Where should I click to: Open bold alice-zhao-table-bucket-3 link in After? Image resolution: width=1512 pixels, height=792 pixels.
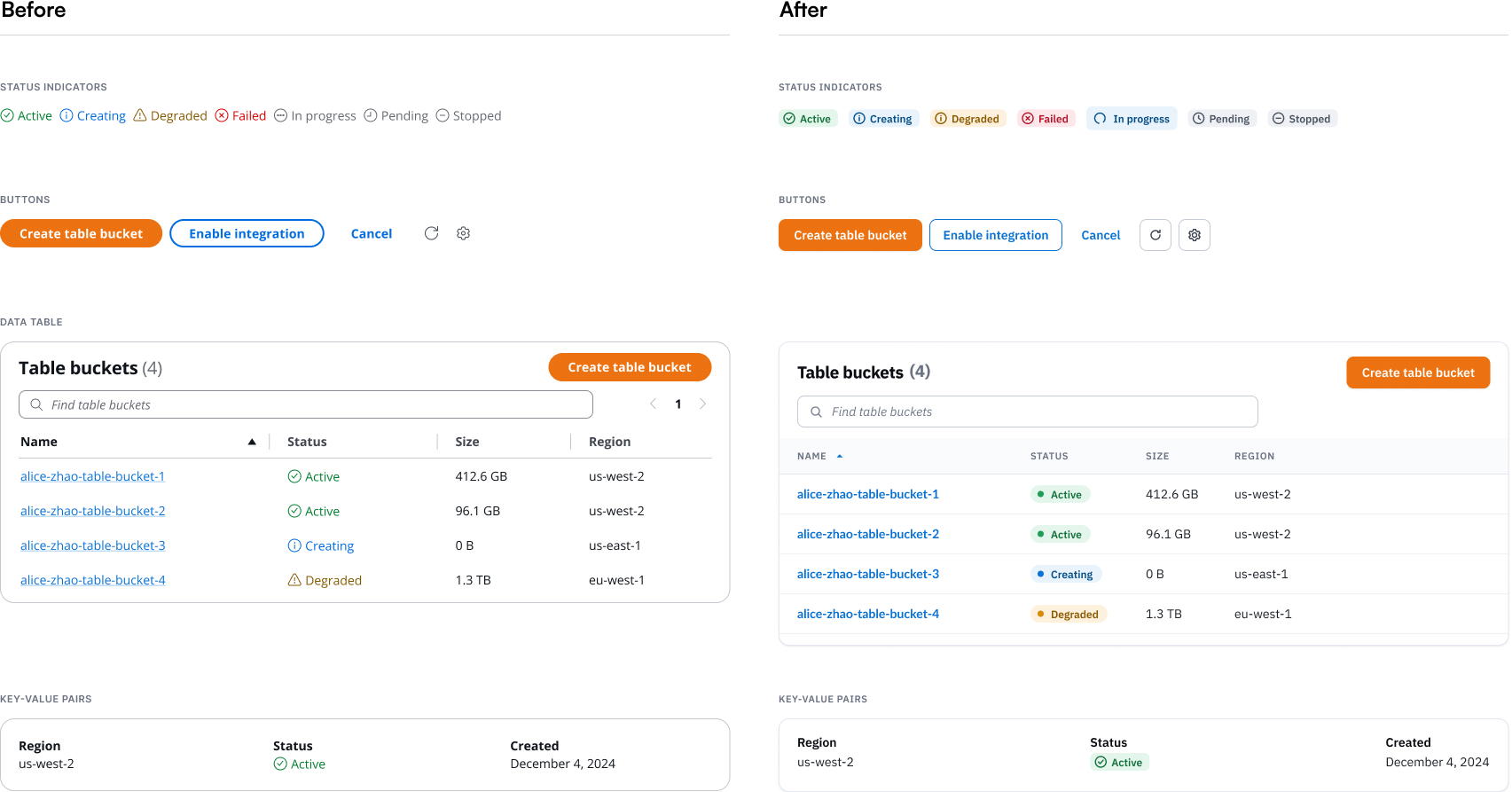point(868,574)
